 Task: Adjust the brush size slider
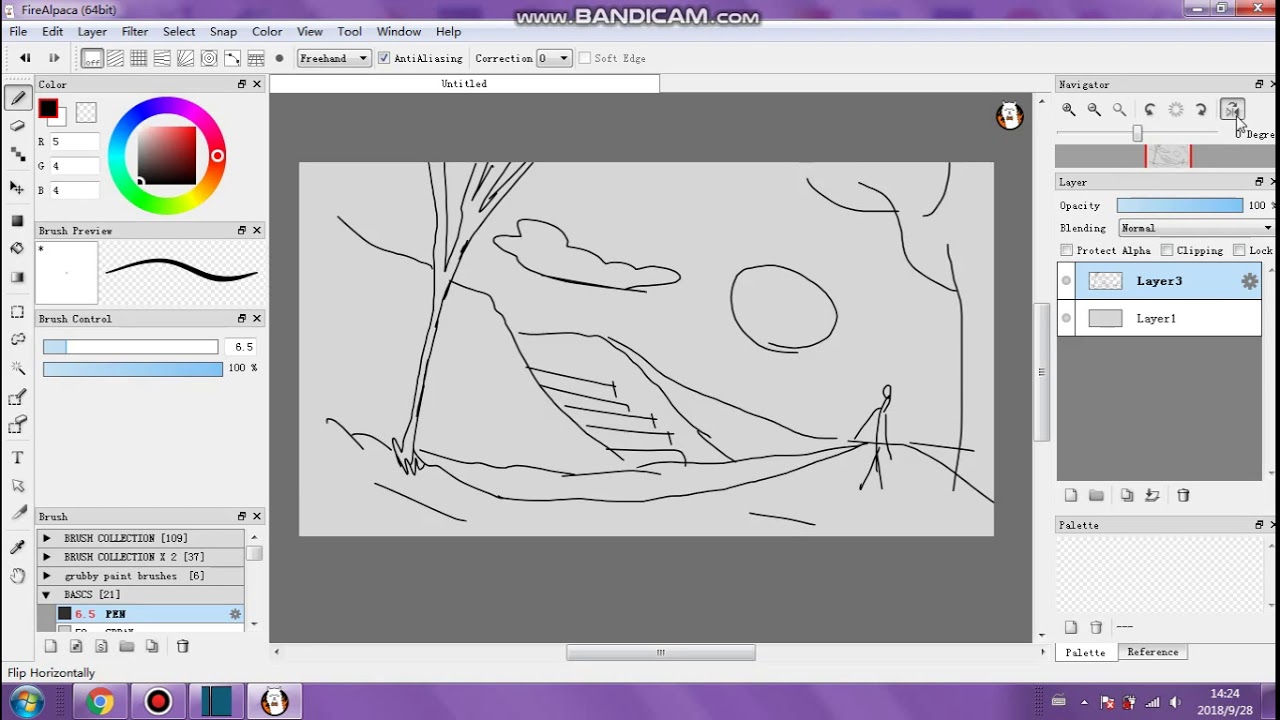(130, 347)
